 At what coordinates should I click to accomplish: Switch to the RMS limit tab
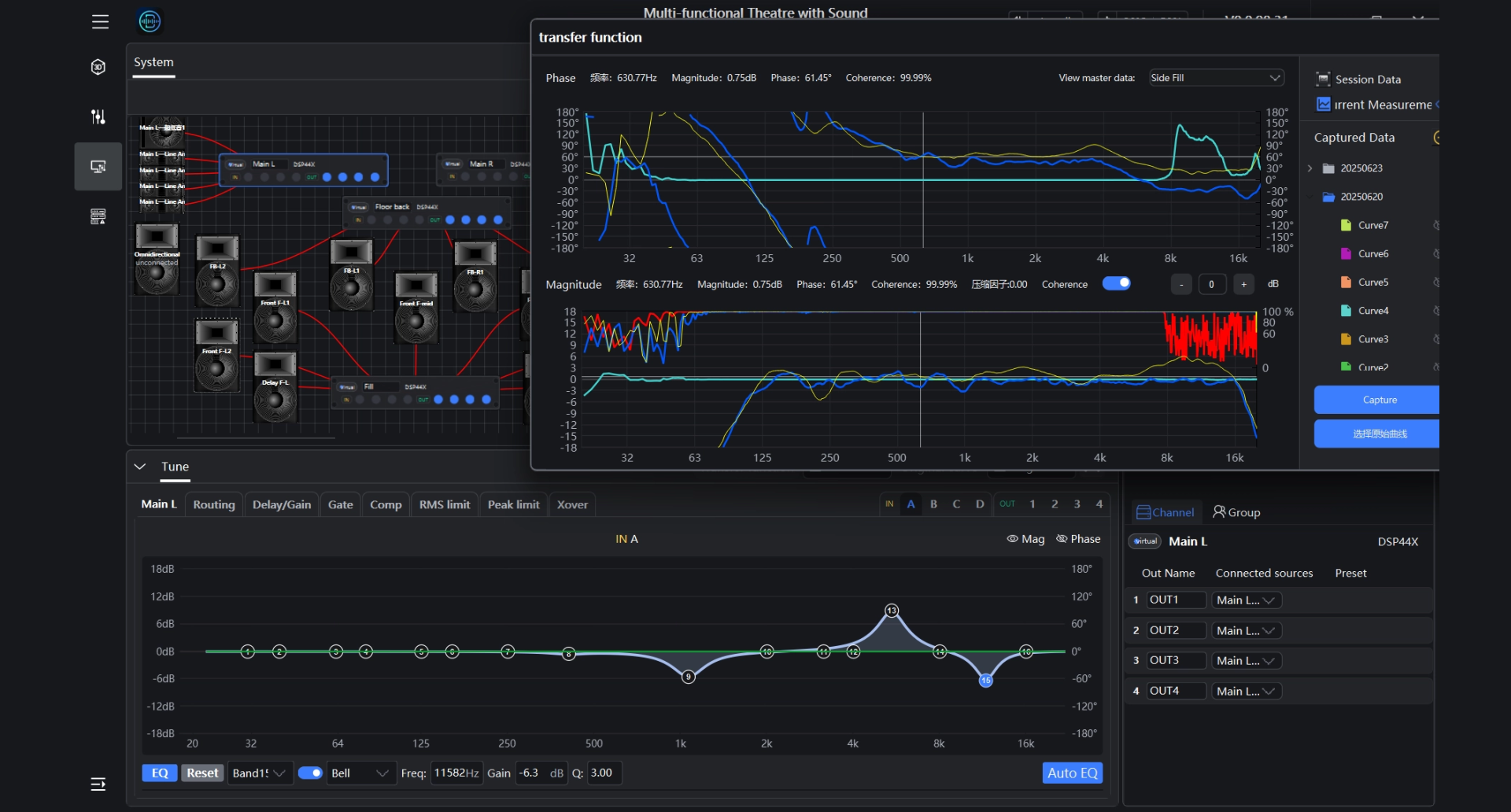445,504
